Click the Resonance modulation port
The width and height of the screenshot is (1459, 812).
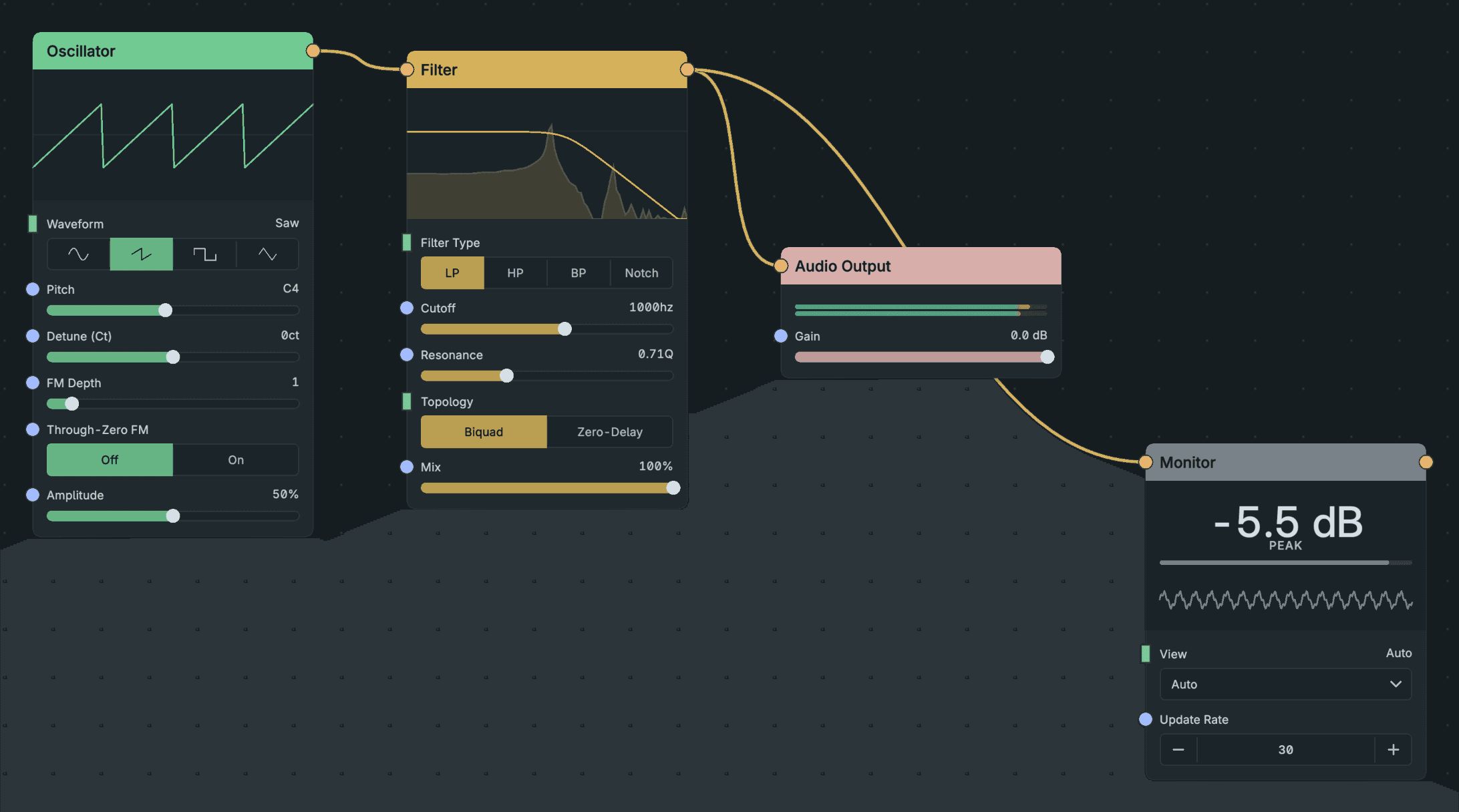tap(407, 355)
